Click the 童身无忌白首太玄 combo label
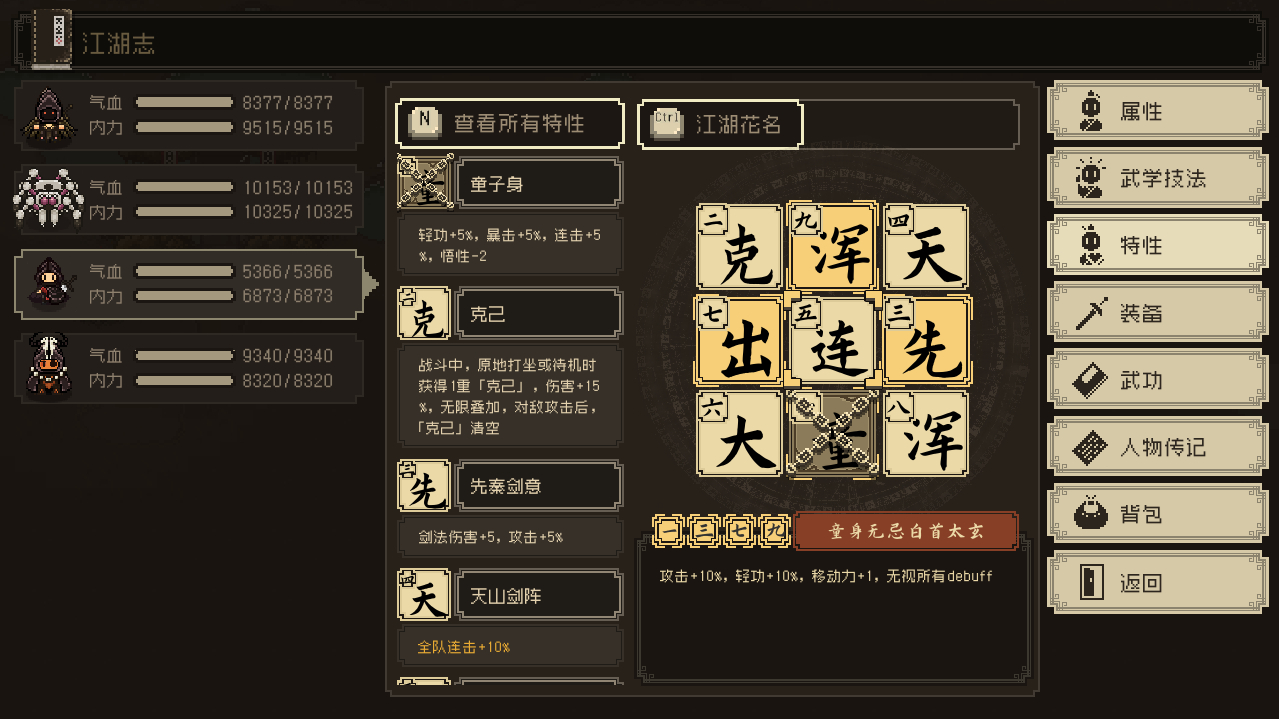 point(906,531)
